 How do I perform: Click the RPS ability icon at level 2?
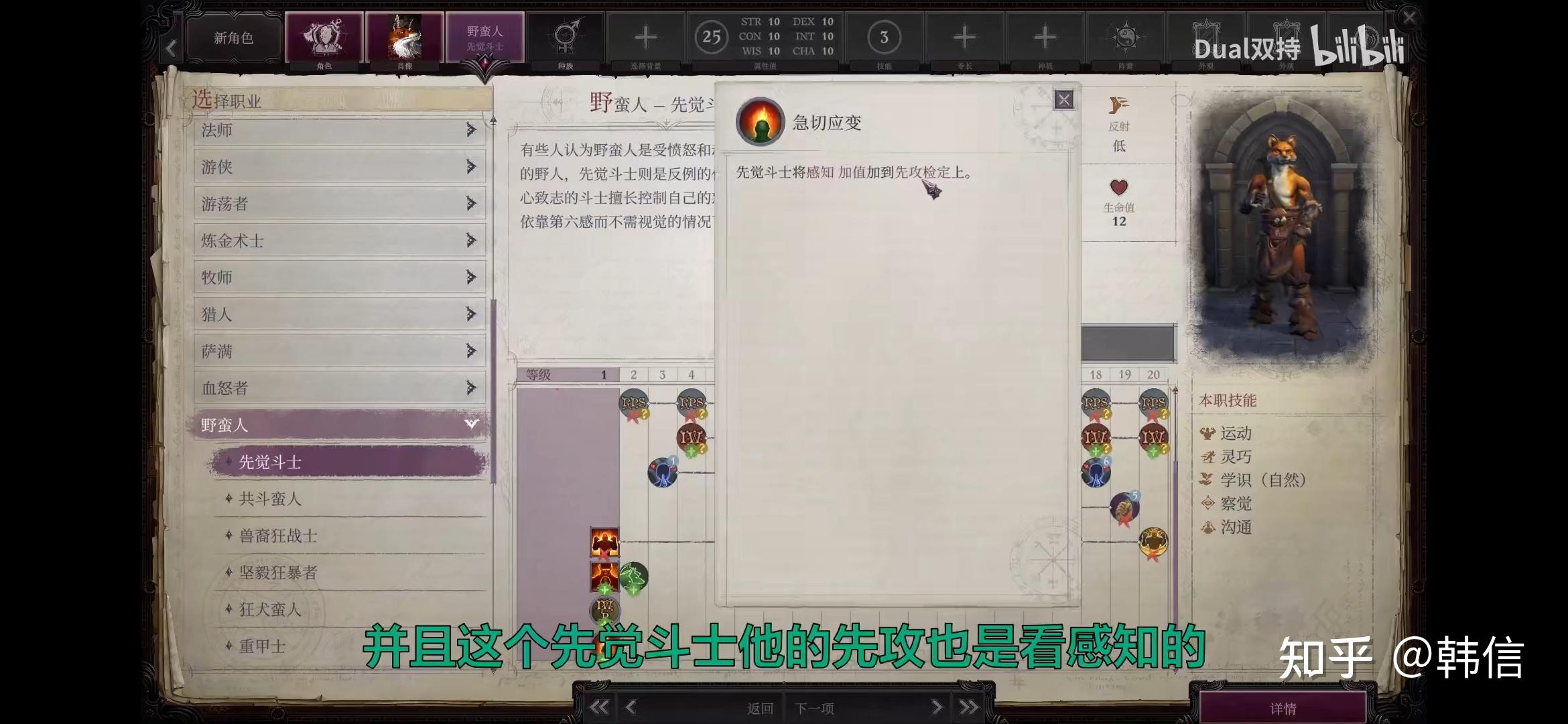[x=634, y=402]
